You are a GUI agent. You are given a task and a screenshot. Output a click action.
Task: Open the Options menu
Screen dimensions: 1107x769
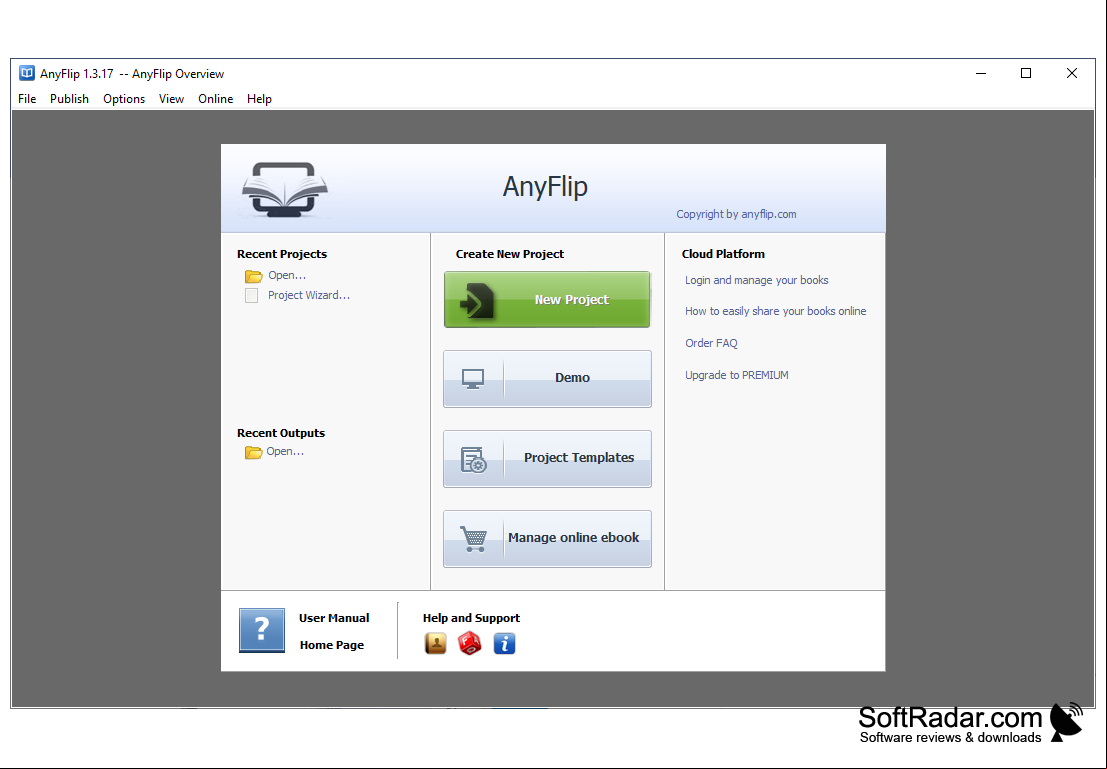click(x=124, y=99)
